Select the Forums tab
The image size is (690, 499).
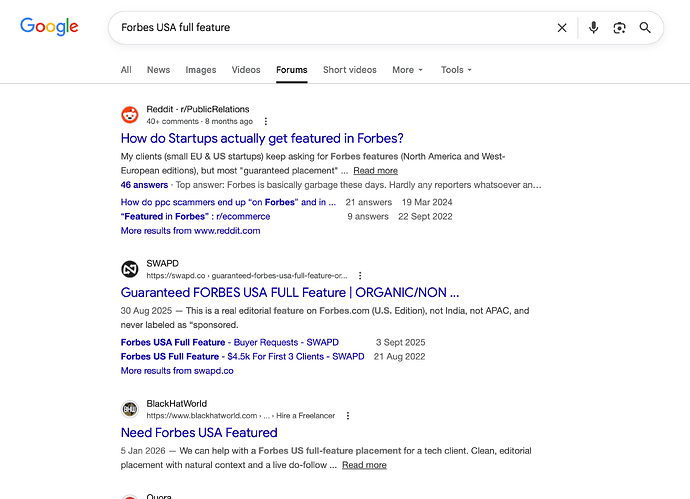(292, 70)
